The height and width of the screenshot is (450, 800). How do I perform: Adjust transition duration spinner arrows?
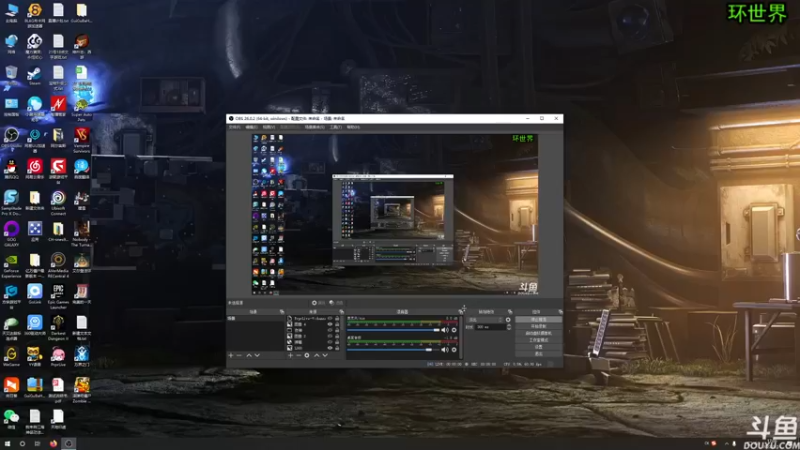[x=509, y=327]
